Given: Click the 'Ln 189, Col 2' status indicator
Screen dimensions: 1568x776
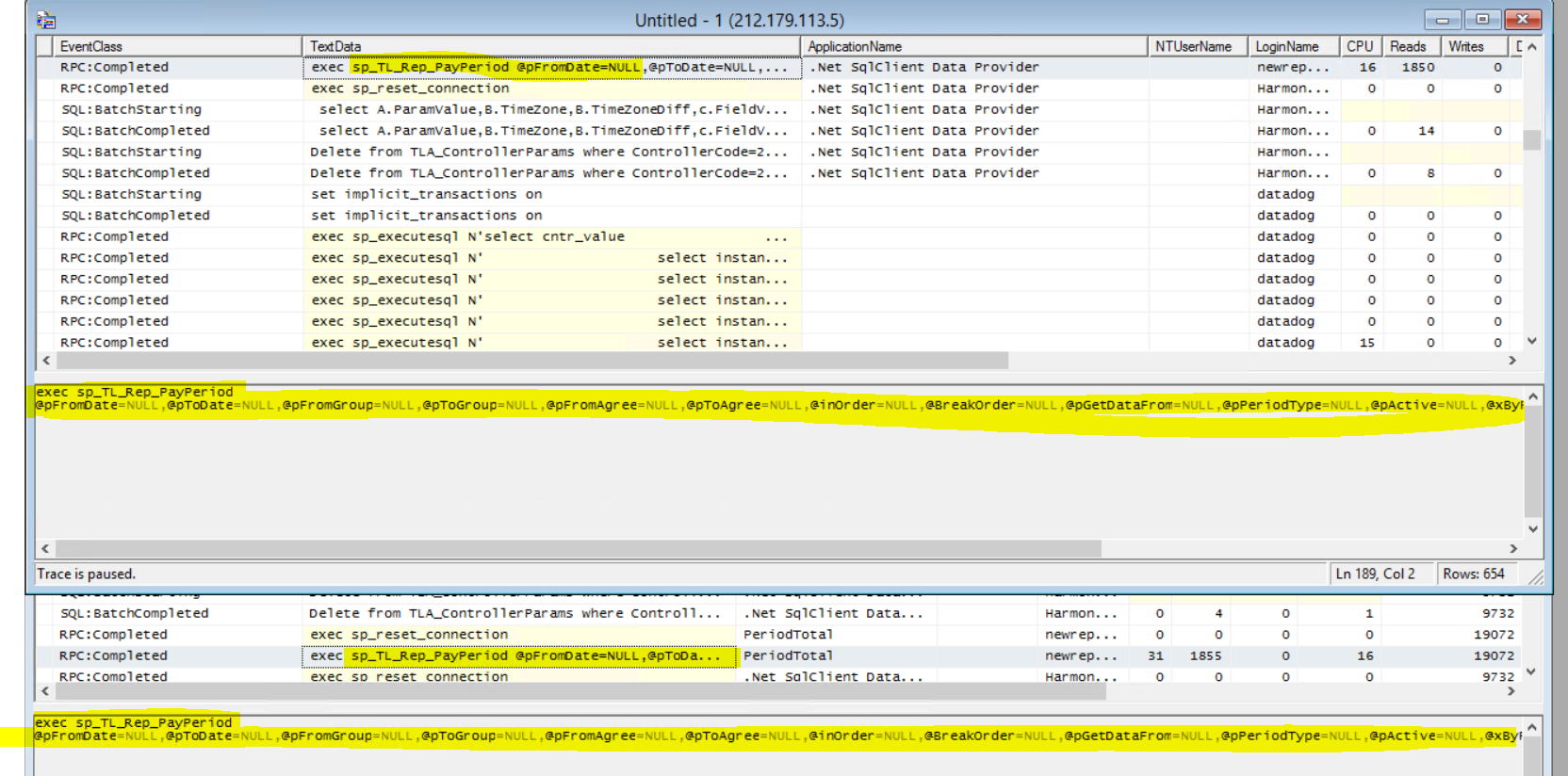Looking at the screenshot, I should click(1375, 574).
